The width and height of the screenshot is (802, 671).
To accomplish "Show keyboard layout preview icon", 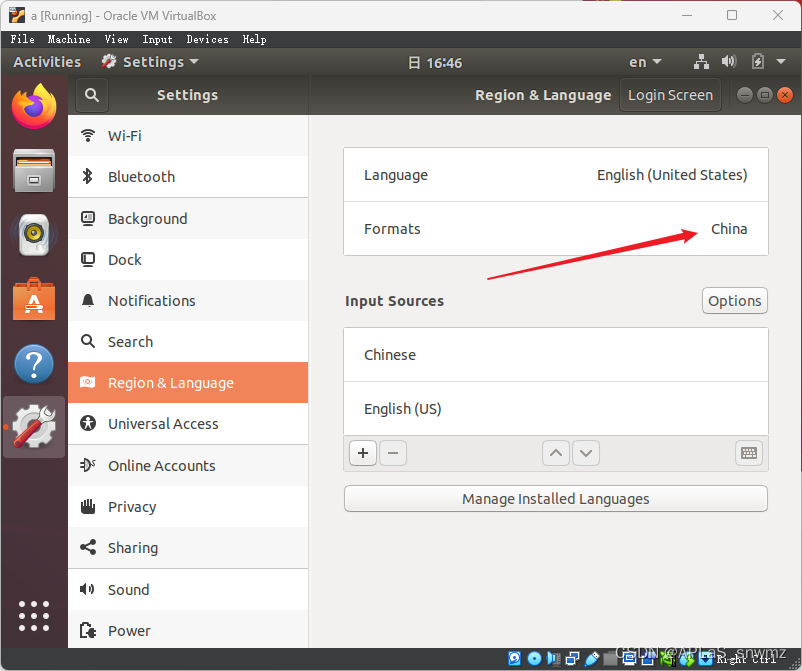I will [749, 453].
